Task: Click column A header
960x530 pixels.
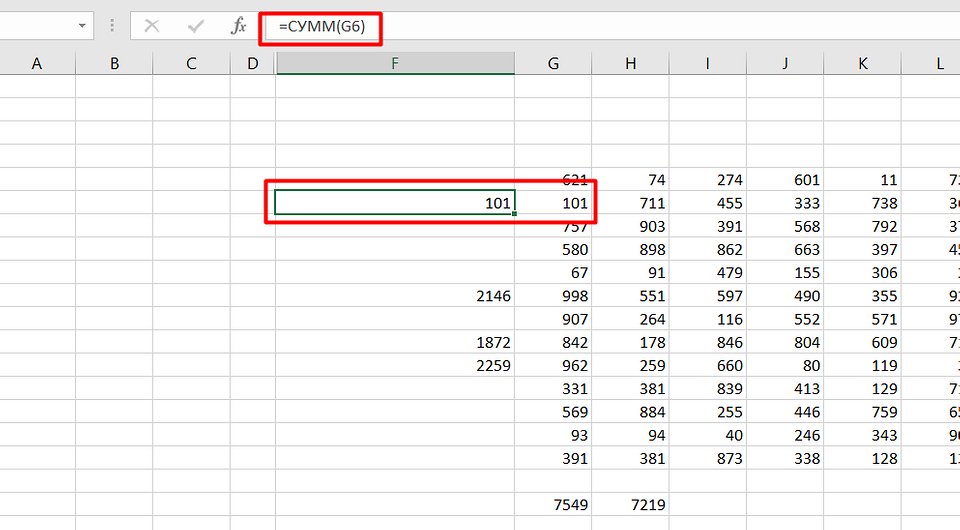Action: [x=37, y=63]
